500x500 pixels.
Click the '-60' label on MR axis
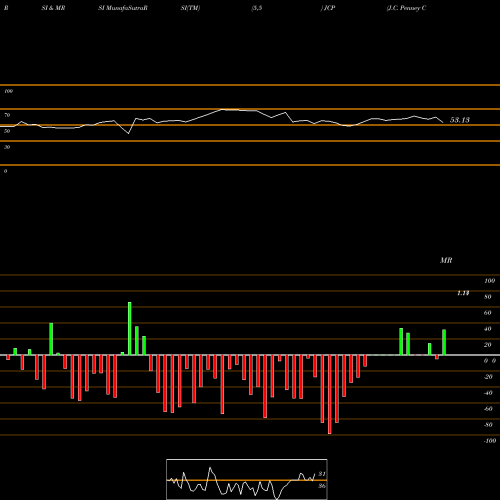(x=488, y=409)
